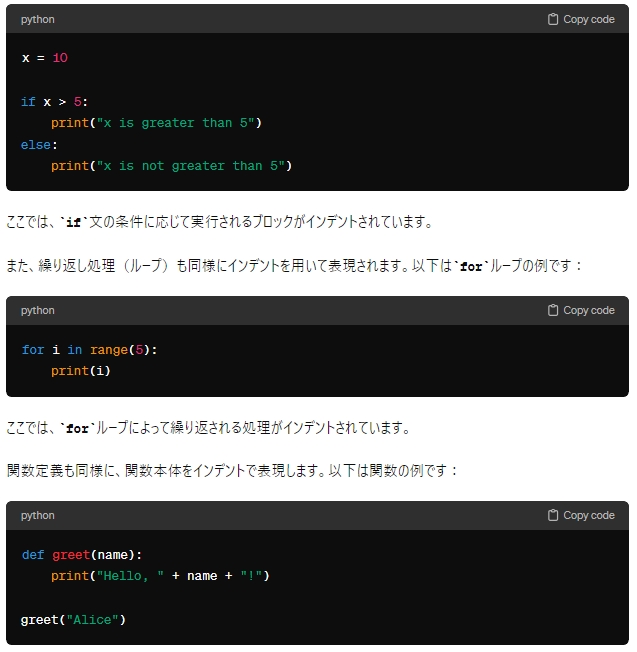Image resolution: width=637 pixels, height=652 pixels.
Task: Click the if x > 5: line
Action: pyautogui.click(x=54, y=102)
